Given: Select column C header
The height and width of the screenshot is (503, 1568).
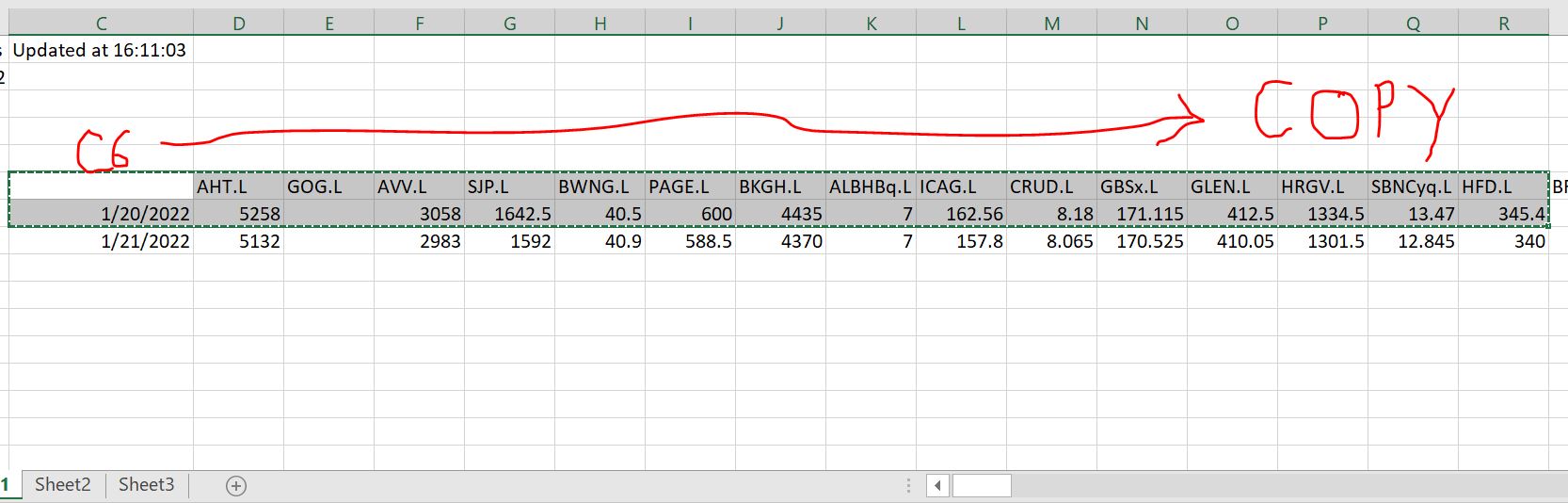Looking at the screenshot, I should pyautogui.click(x=101, y=24).
